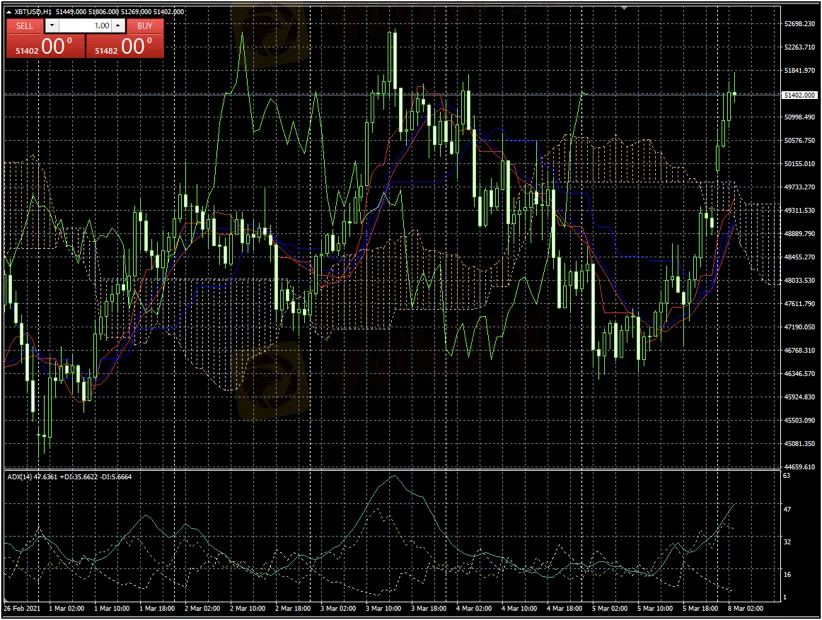Click the ADX scale value 63
The image size is (822, 620).
(x=787, y=477)
